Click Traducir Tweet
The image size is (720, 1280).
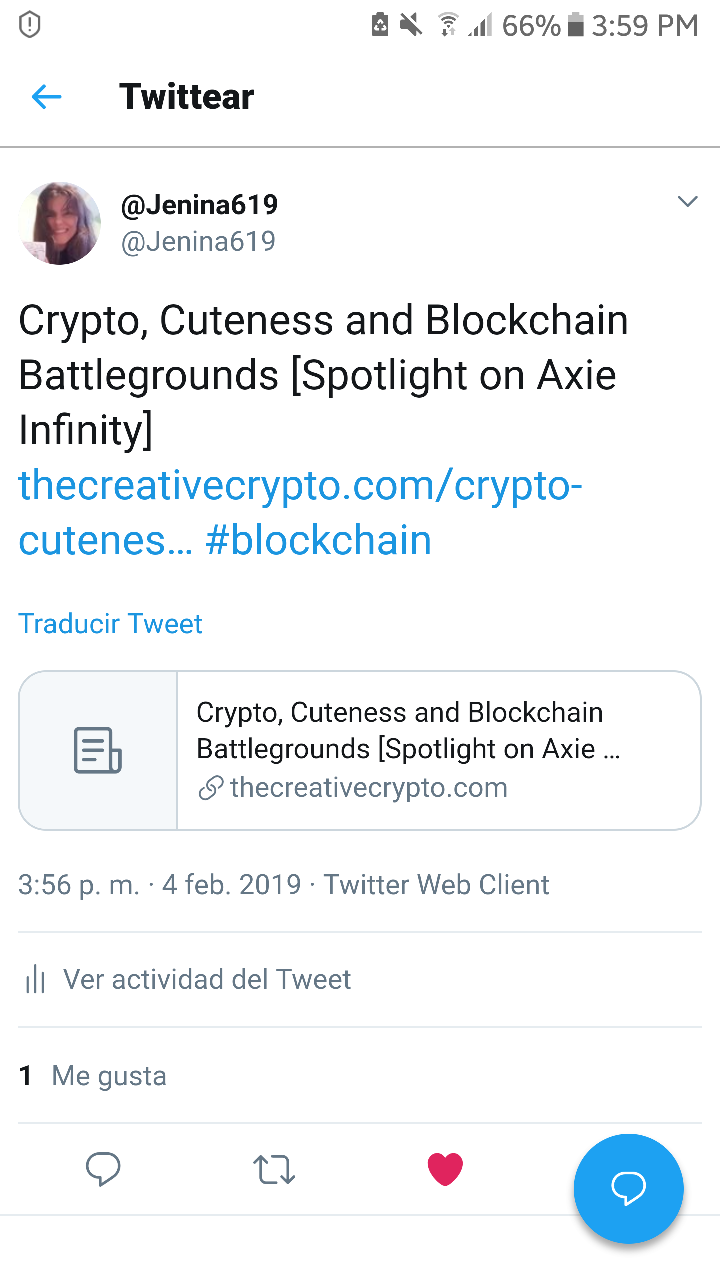[110, 624]
